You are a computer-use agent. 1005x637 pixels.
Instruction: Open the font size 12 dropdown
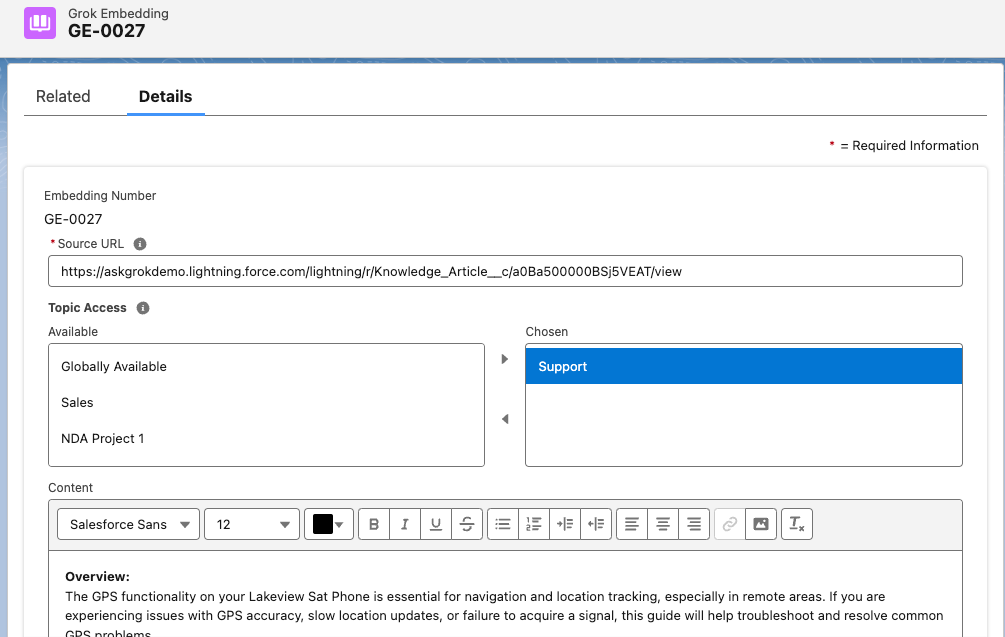pyautogui.click(x=252, y=524)
